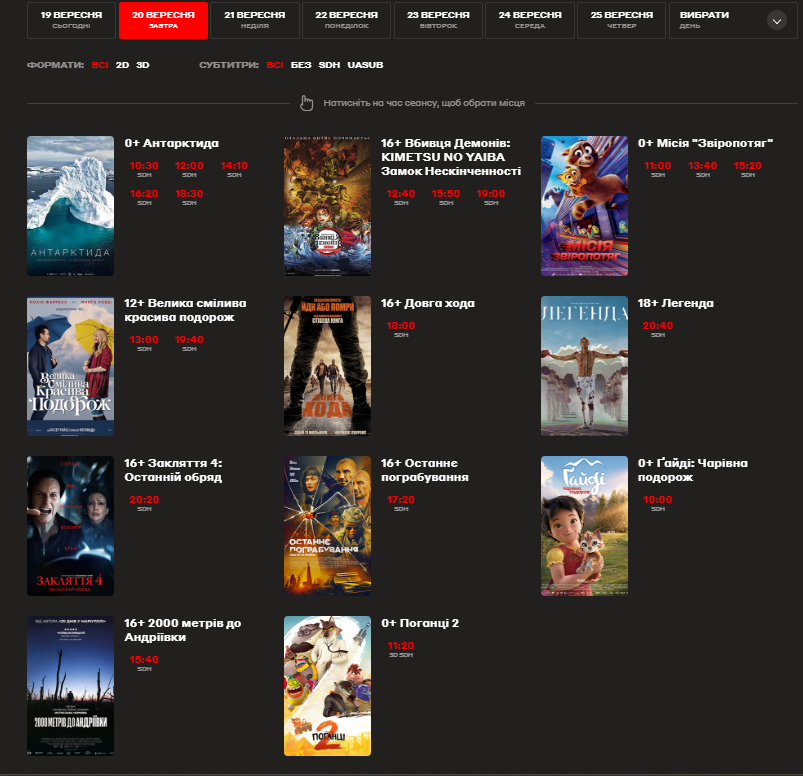
Task: Open the Ґайді: Чарівна подорож title link
Action: tap(692, 470)
